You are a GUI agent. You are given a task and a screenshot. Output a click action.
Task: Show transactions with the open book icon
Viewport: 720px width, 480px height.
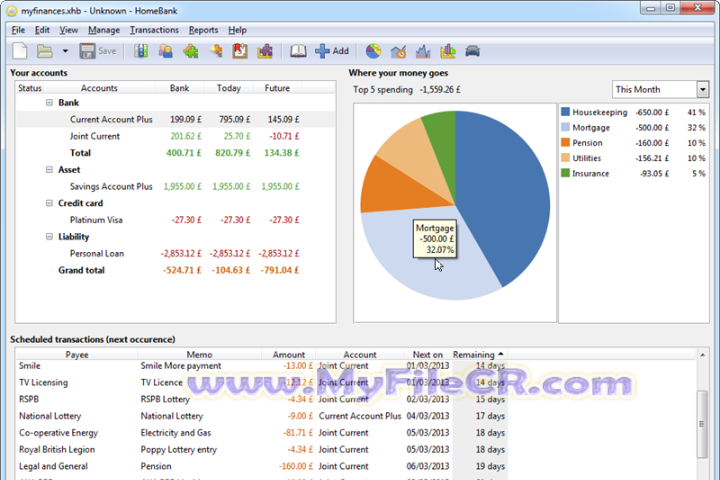298,51
